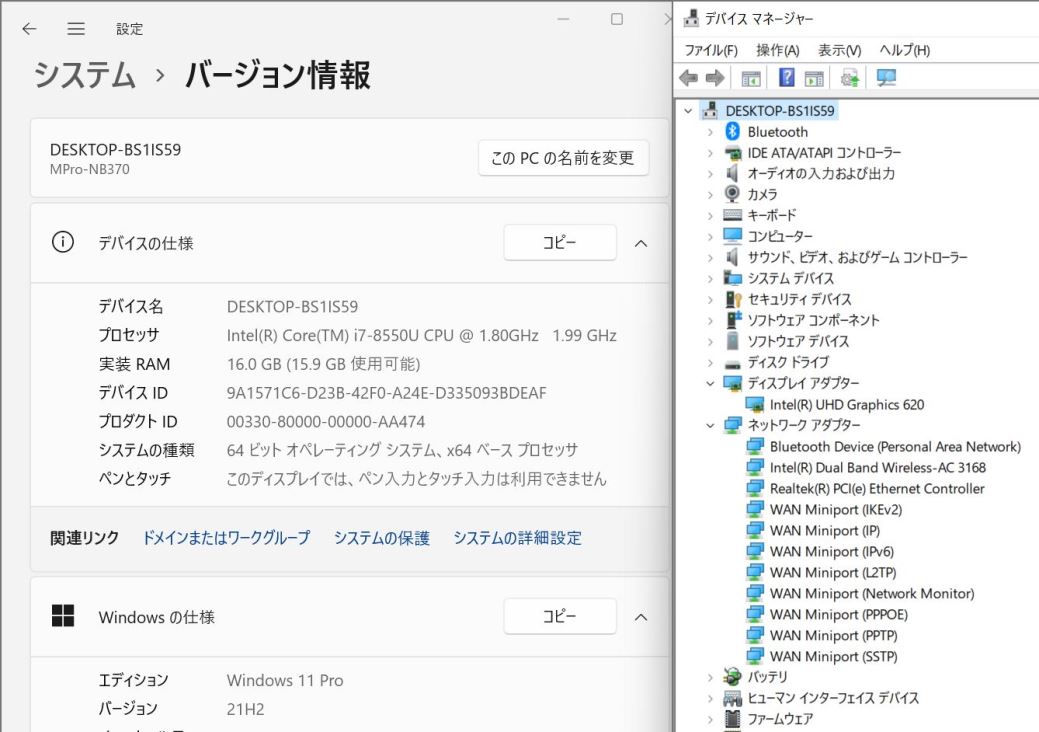
Task: Open the domain or workgroup link
Action: 227,538
